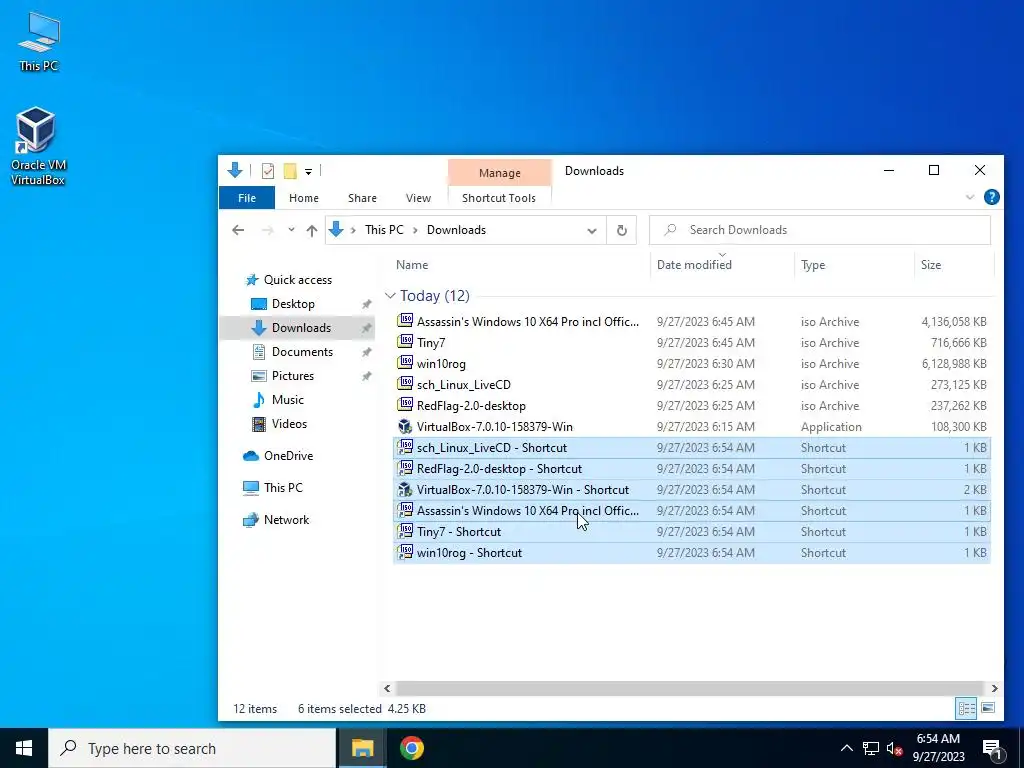Click taskbar search box

tap(193, 748)
